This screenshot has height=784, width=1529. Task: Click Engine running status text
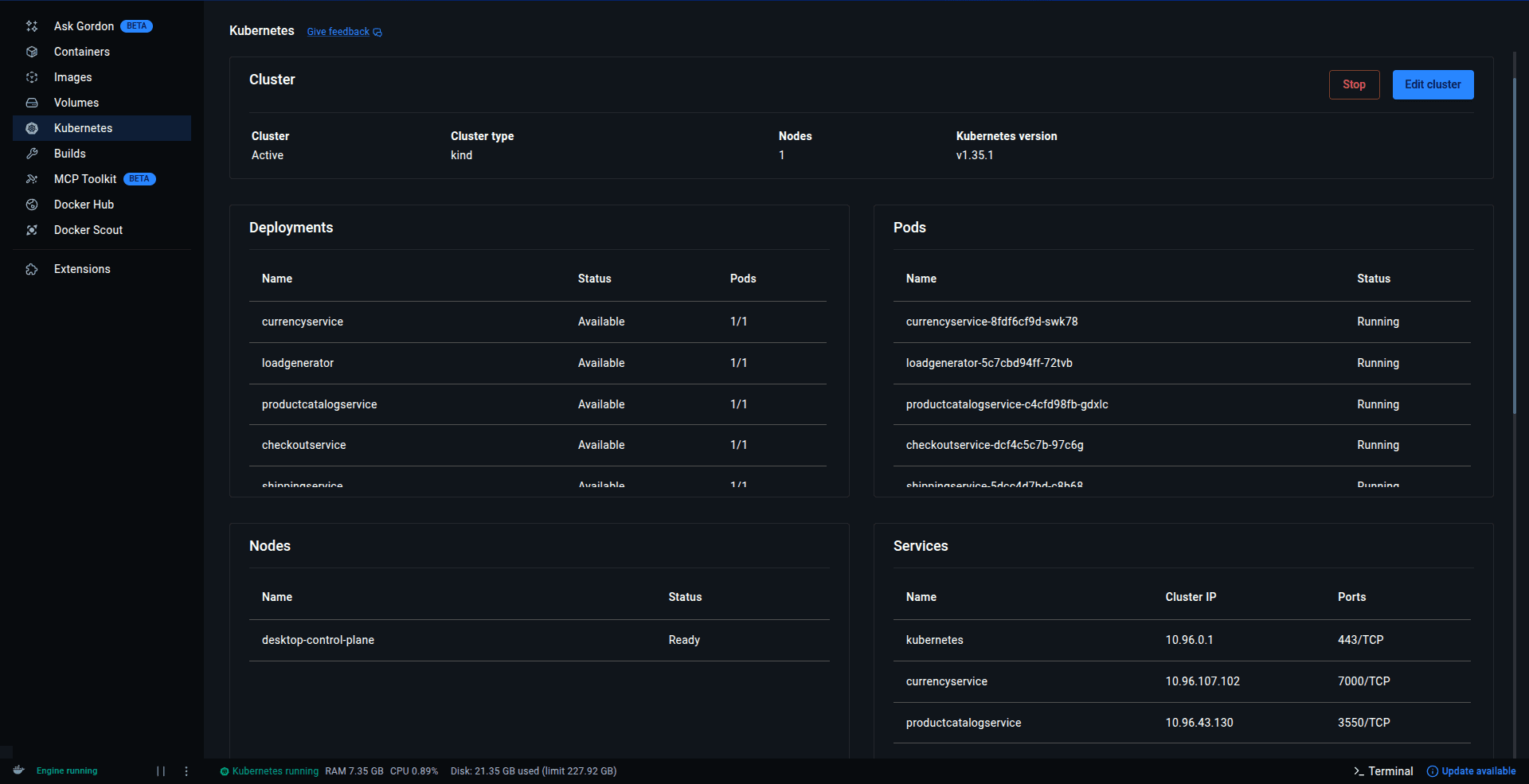(x=67, y=771)
